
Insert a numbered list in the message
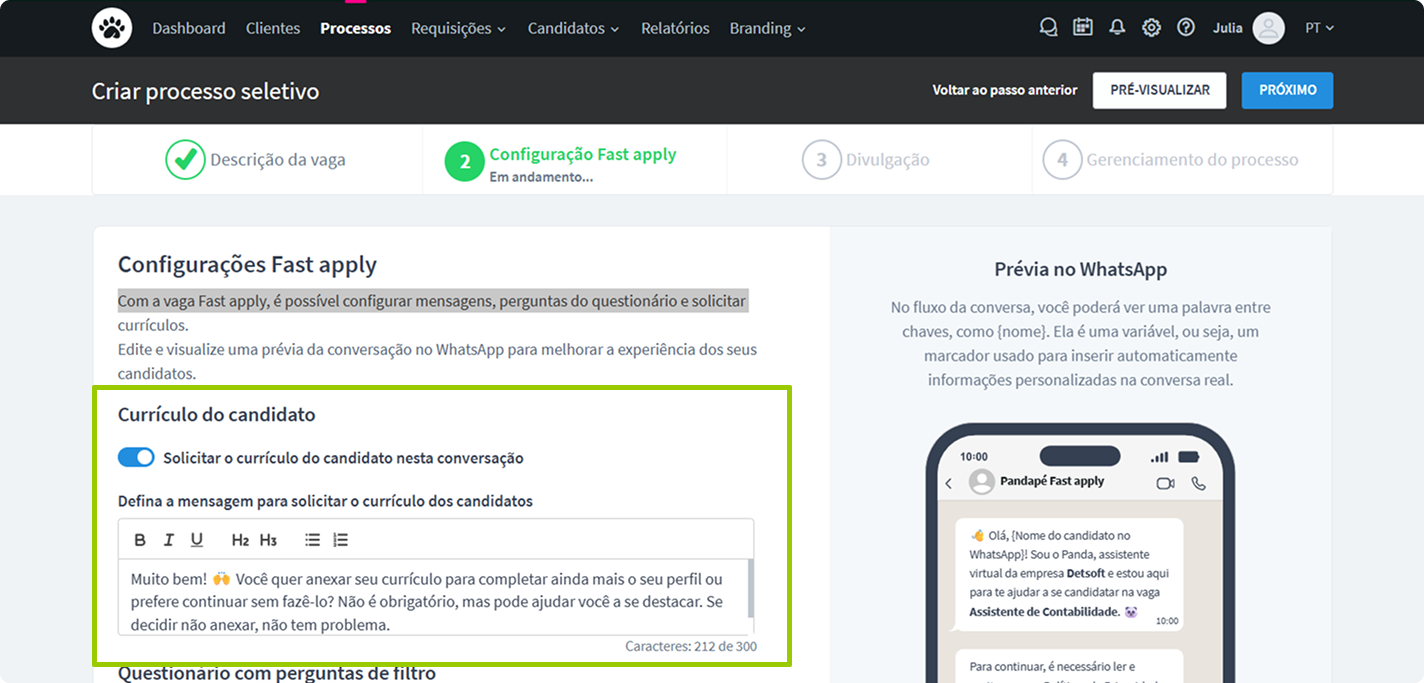pyautogui.click(x=340, y=539)
